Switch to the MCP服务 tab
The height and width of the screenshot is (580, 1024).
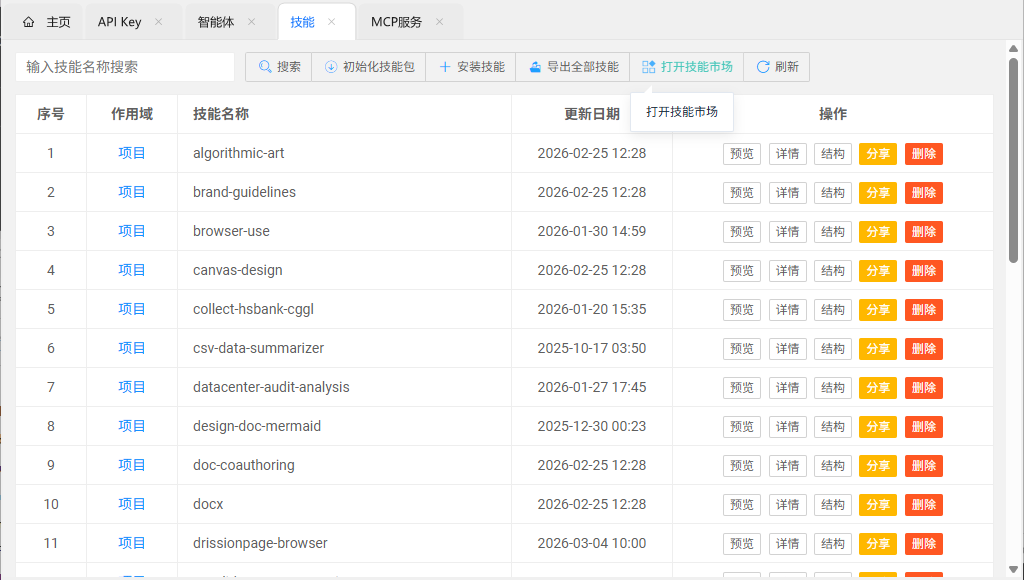(x=396, y=22)
